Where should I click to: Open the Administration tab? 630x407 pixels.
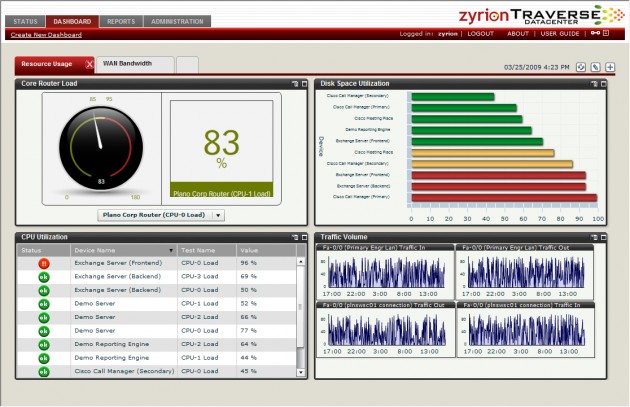[x=177, y=21]
